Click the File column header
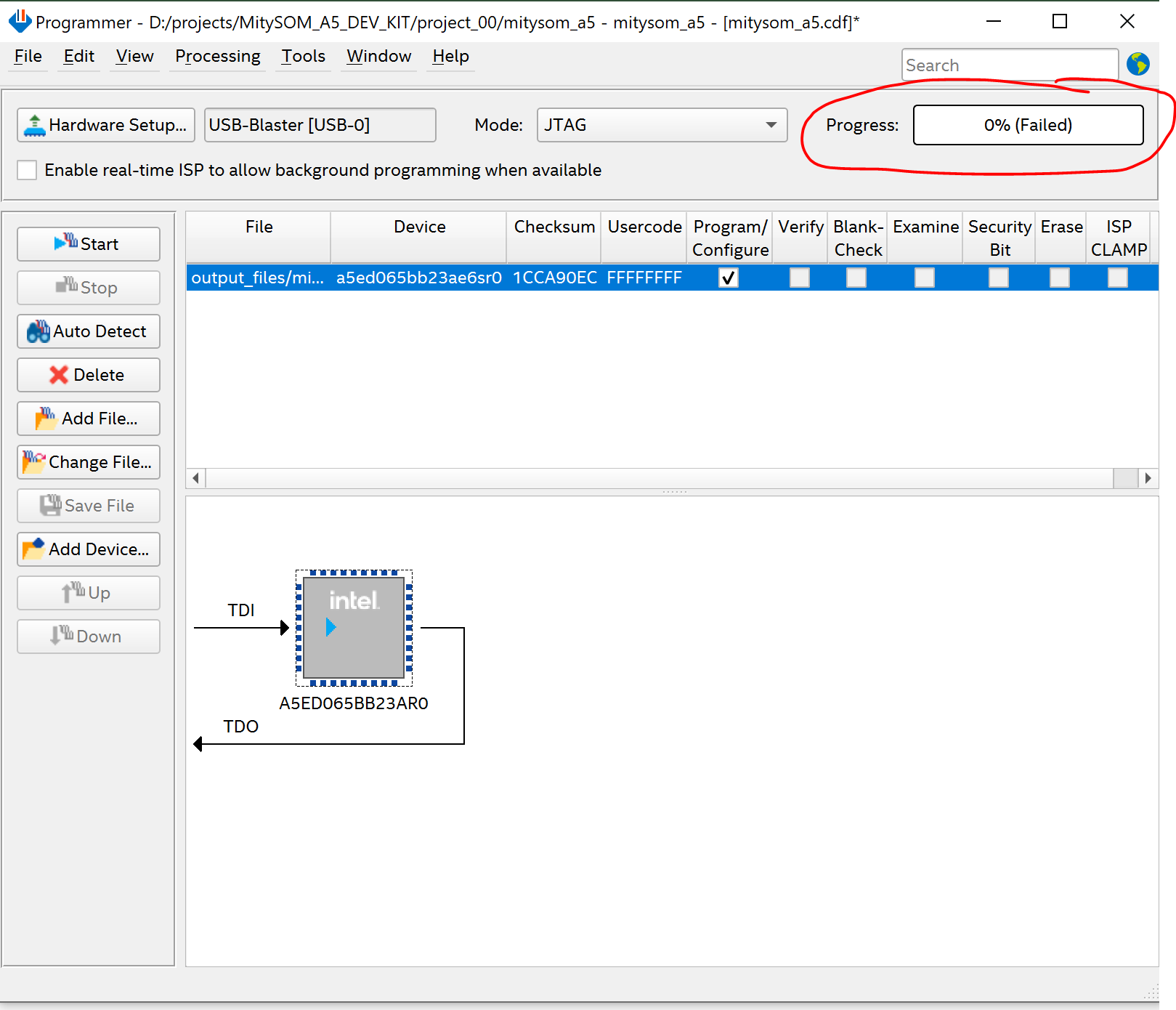This screenshot has width=1176, height=1010. click(259, 238)
